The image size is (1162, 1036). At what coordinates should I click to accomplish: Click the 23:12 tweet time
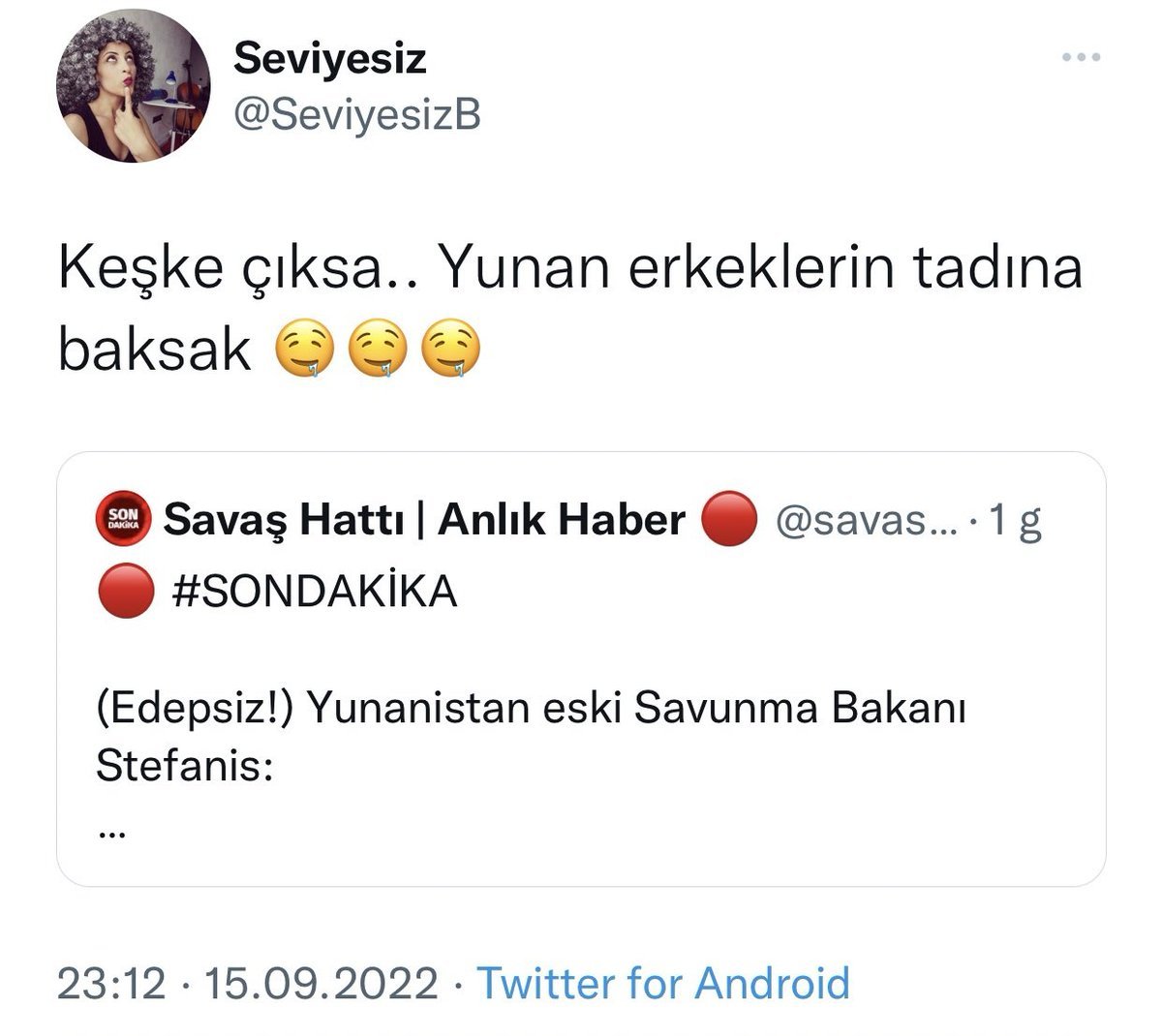[111, 983]
